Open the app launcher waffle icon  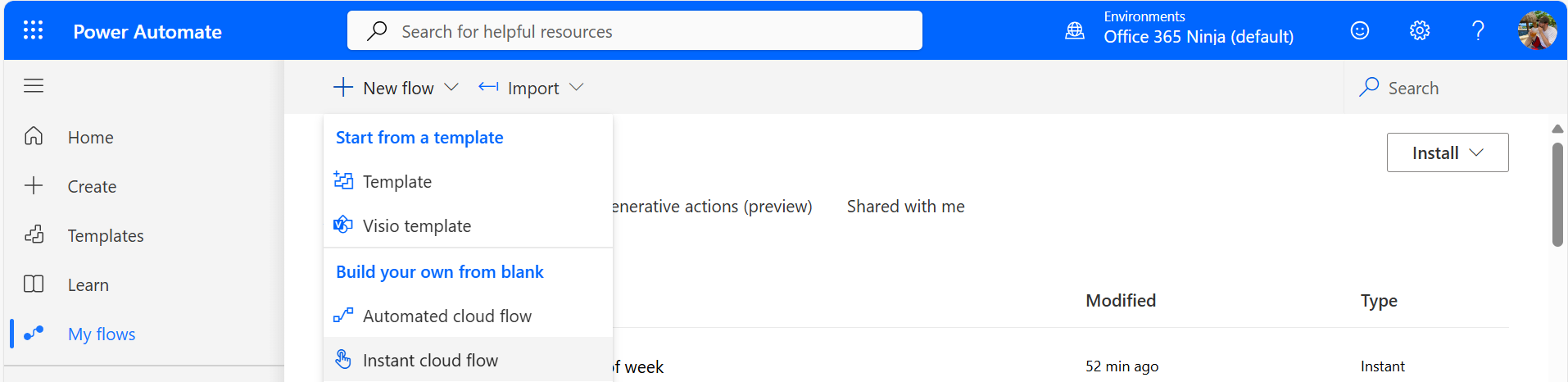(x=33, y=31)
